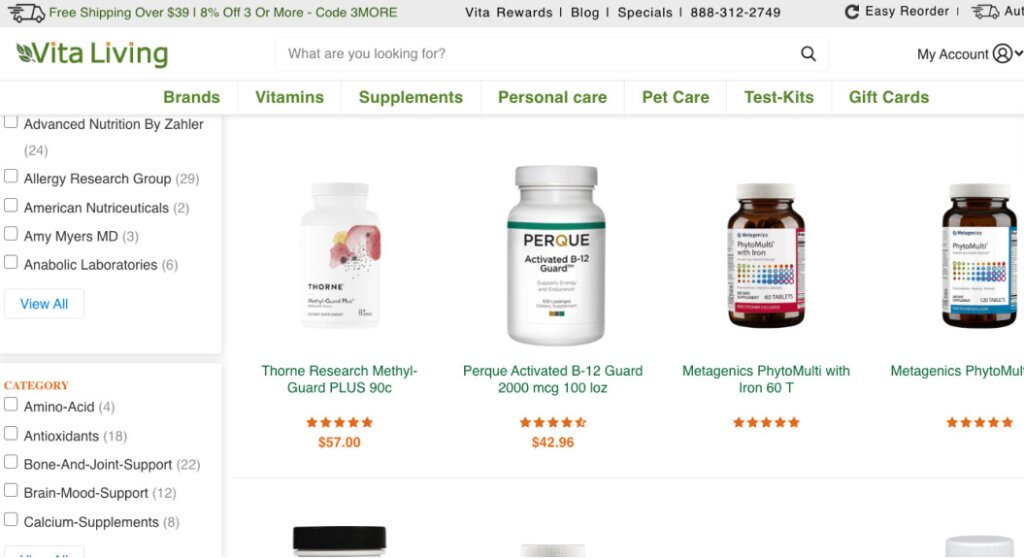Go to the Pet Care tab

click(675, 97)
